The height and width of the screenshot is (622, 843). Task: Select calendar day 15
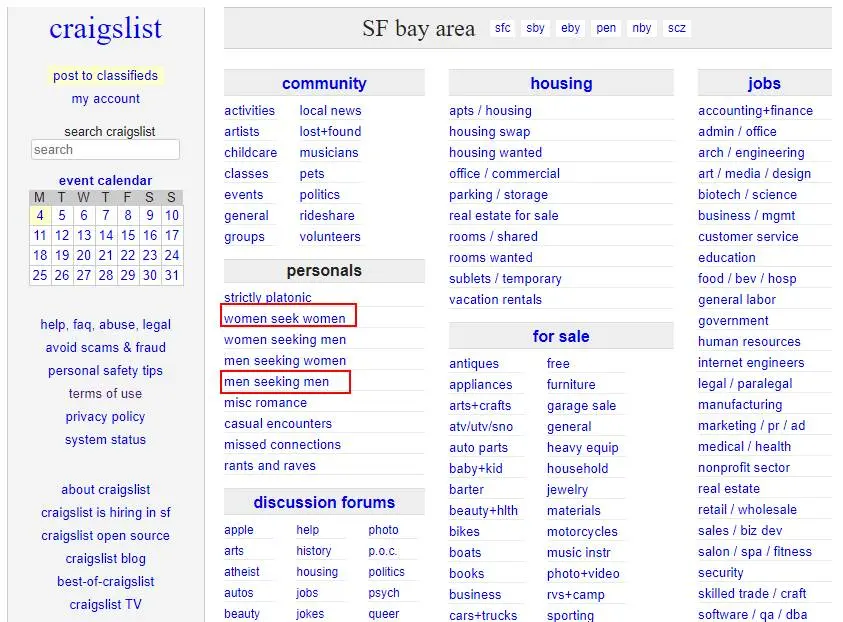[x=128, y=235]
